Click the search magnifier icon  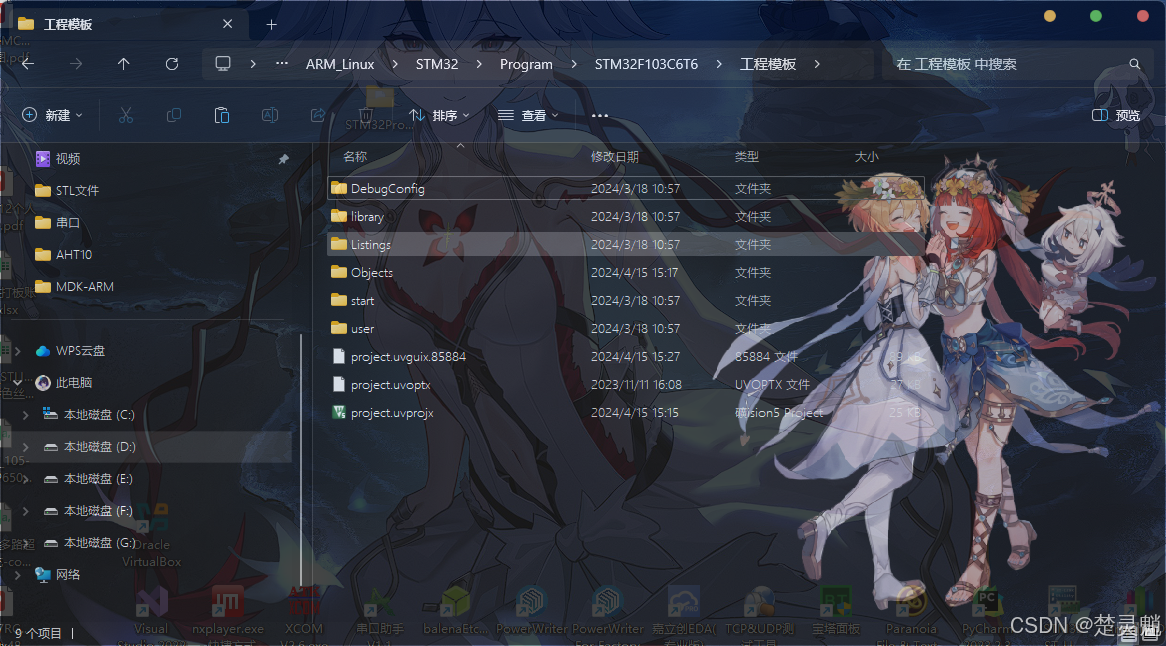tap(1134, 64)
